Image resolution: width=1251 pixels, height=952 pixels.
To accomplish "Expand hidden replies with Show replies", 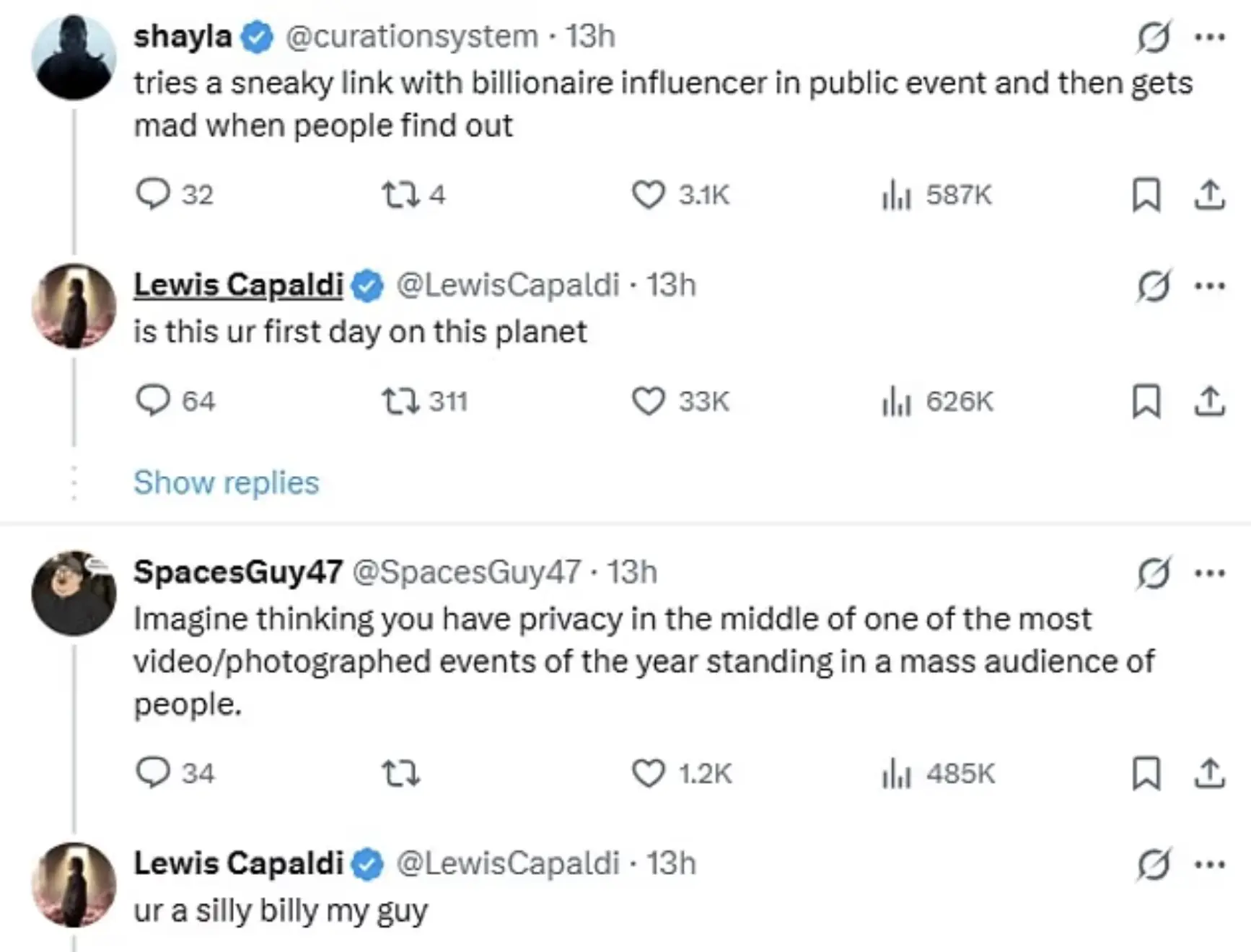I will point(226,482).
